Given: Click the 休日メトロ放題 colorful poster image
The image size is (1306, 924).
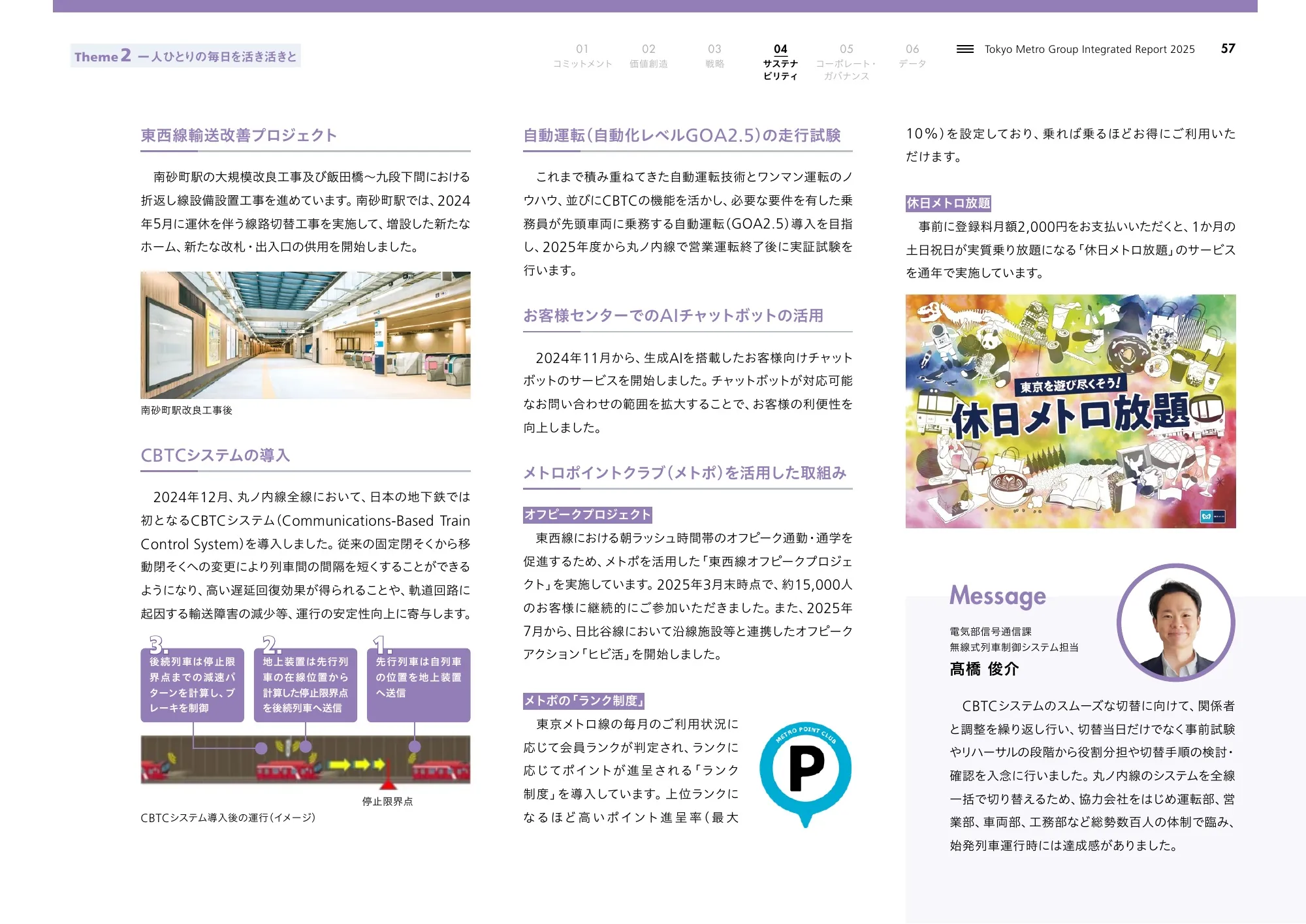Looking at the screenshot, I should coord(1070,411).
